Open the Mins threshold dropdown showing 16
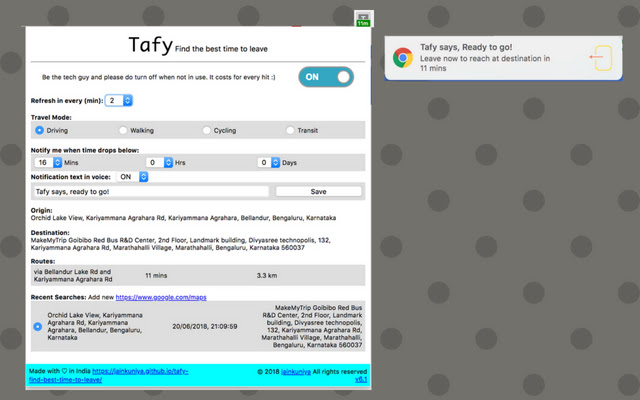This screenshot has width=640, height=400. [48, 162]
